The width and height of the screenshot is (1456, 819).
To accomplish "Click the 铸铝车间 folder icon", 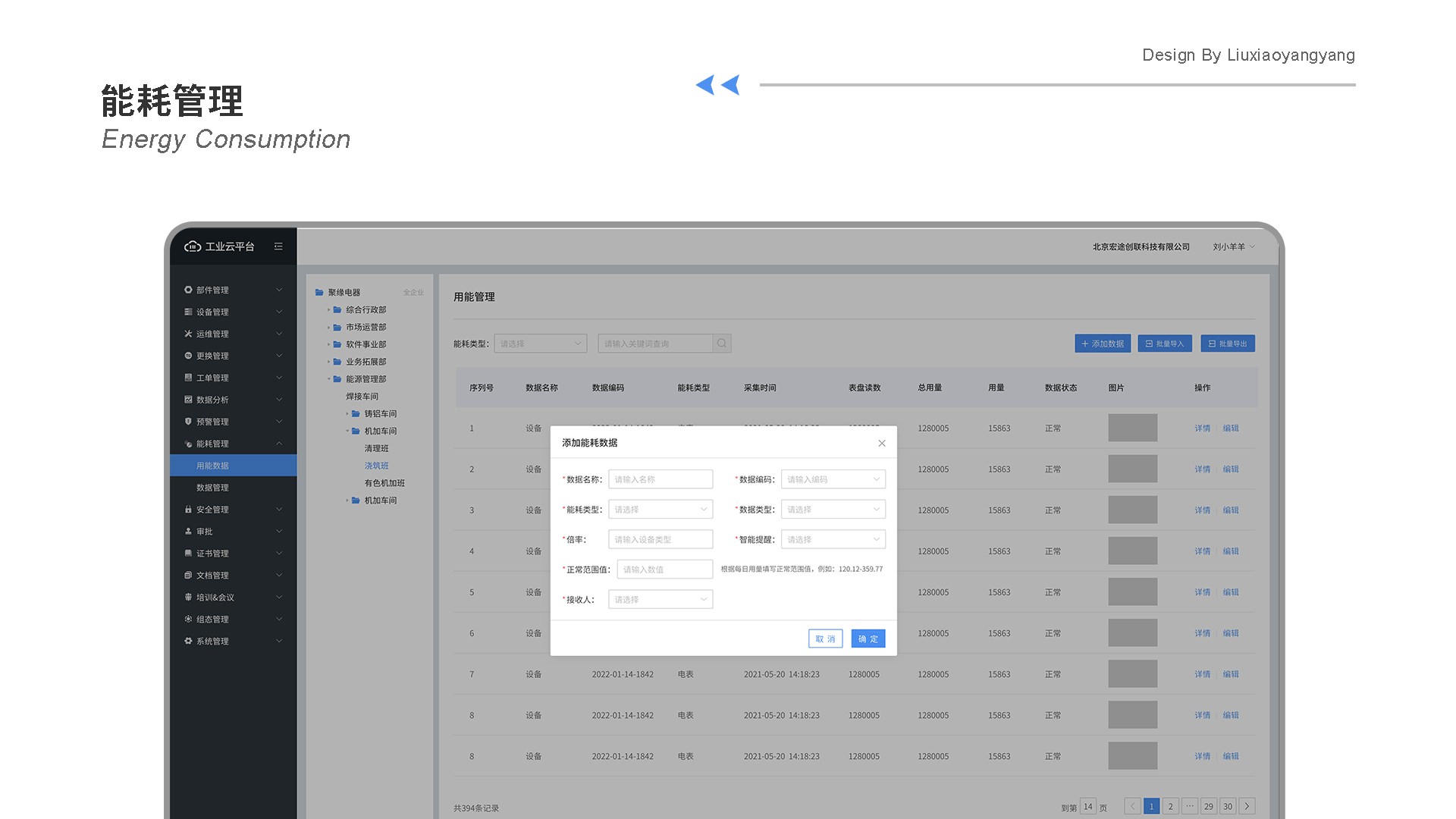I will click(x=356, y=414).
